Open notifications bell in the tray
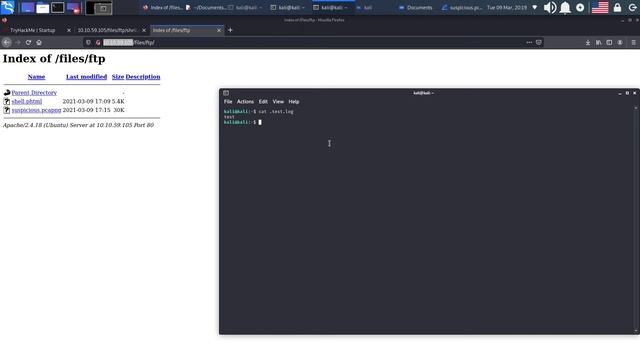 click(x=565, y=7)
